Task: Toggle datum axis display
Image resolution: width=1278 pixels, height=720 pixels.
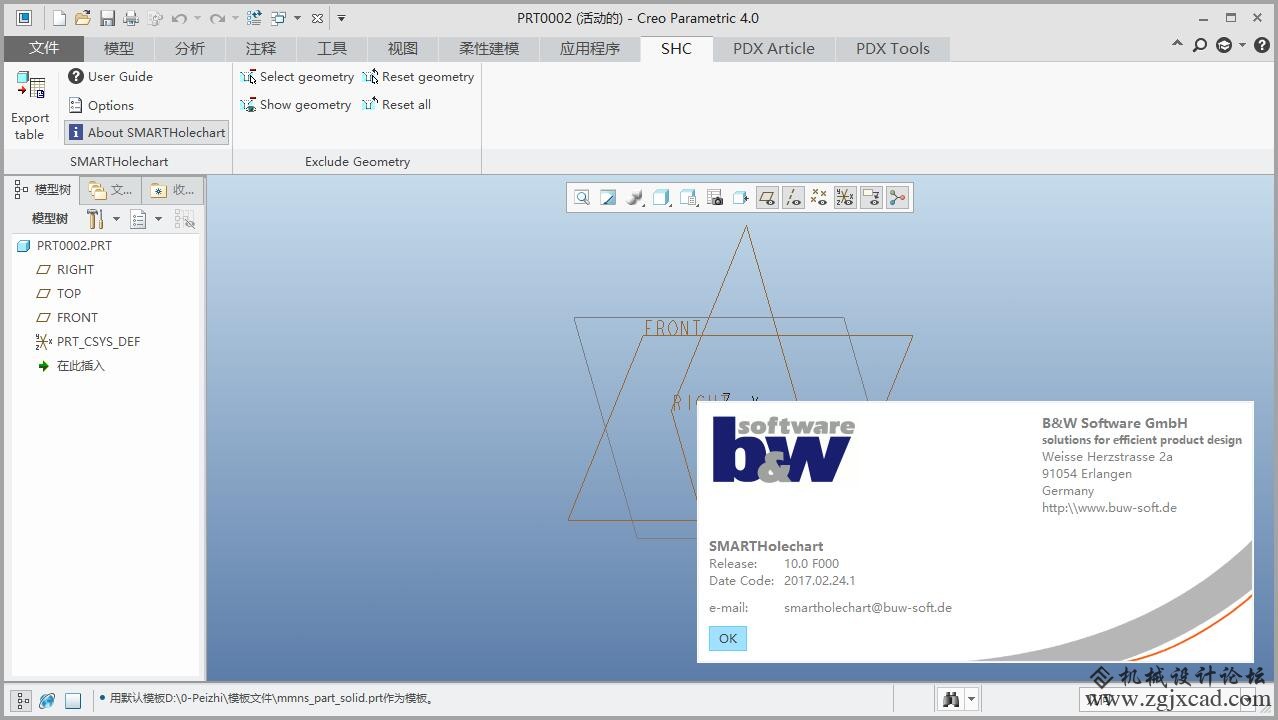Action: [x=793, y=198]
